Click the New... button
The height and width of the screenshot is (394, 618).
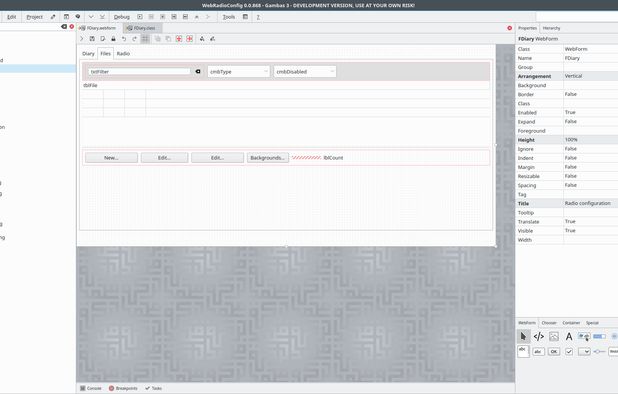[x=112, y=158]
